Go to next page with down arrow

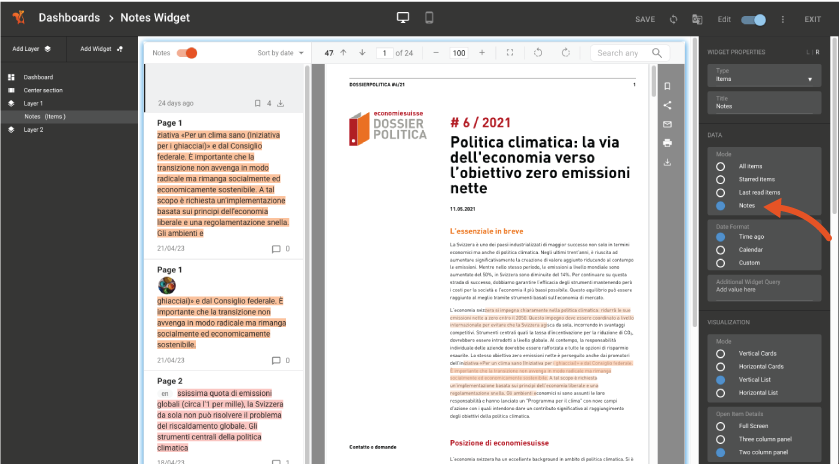[x=362, y=52]
